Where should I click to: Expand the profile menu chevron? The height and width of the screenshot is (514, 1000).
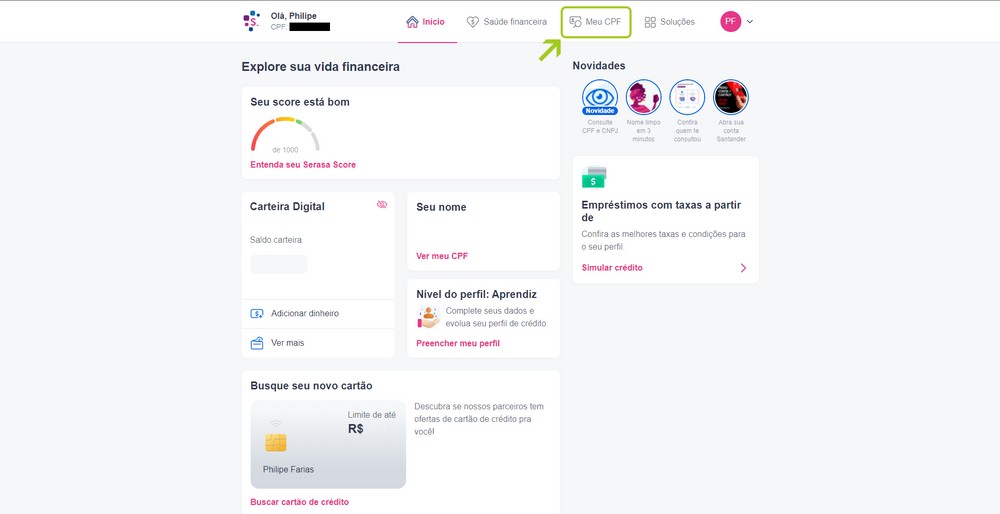point(750,22)
